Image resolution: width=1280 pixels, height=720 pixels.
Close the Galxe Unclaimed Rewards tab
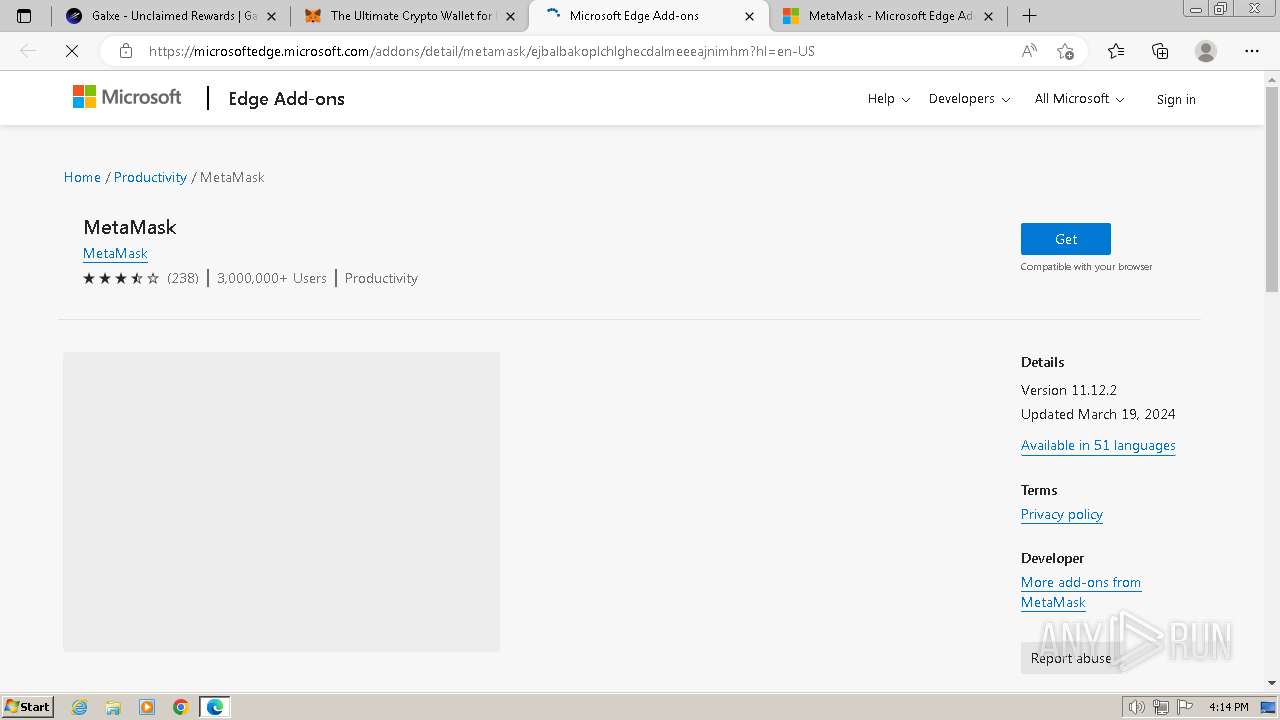(x=271, y=16)
